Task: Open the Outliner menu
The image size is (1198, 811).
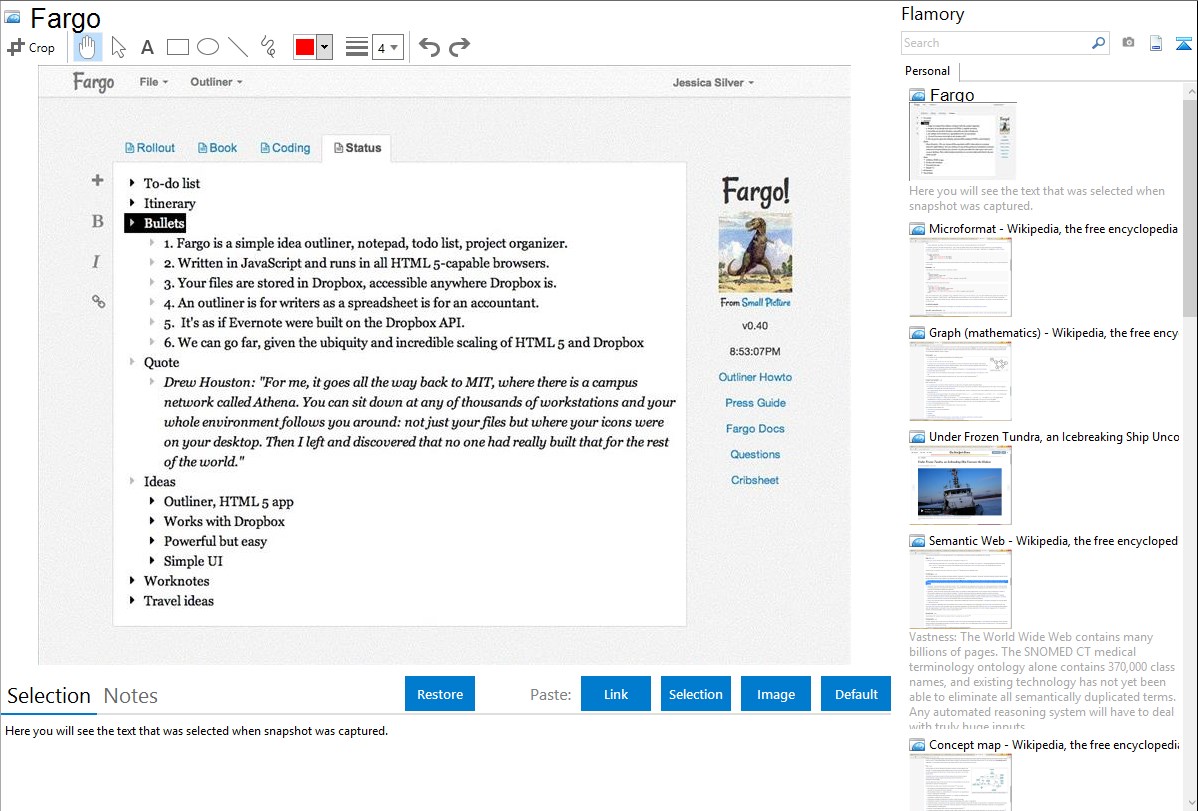Action: coord(216,82)
